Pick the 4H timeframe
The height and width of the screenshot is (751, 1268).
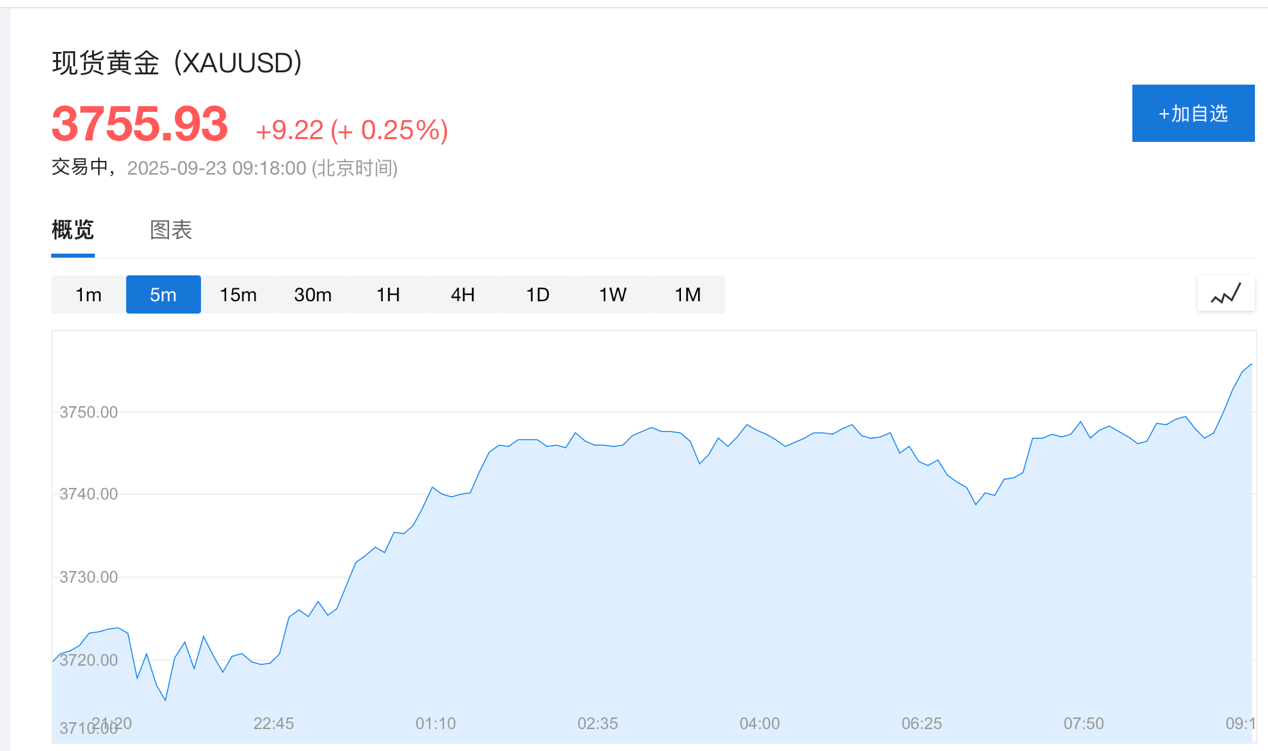(462, 295)
